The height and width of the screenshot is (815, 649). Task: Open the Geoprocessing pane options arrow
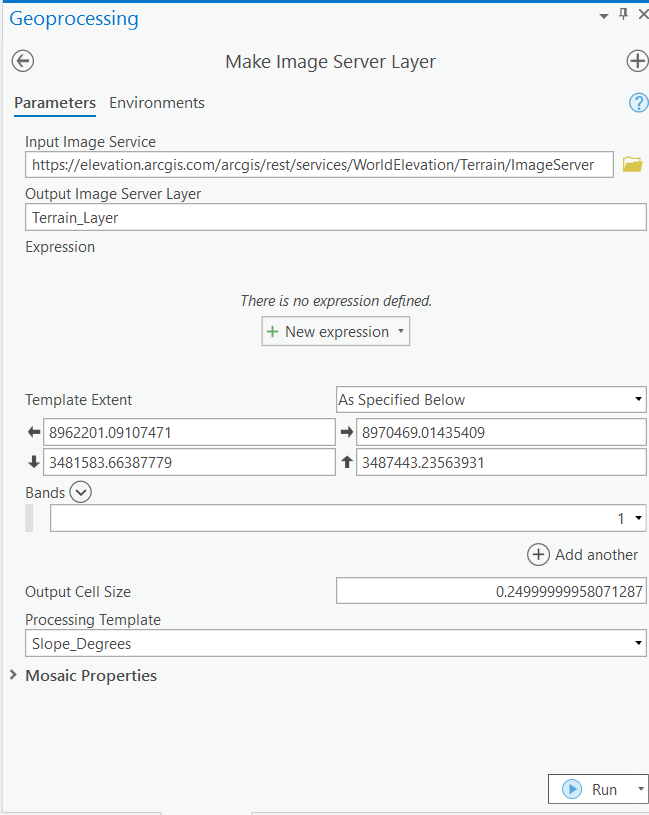tap(604, 16)
